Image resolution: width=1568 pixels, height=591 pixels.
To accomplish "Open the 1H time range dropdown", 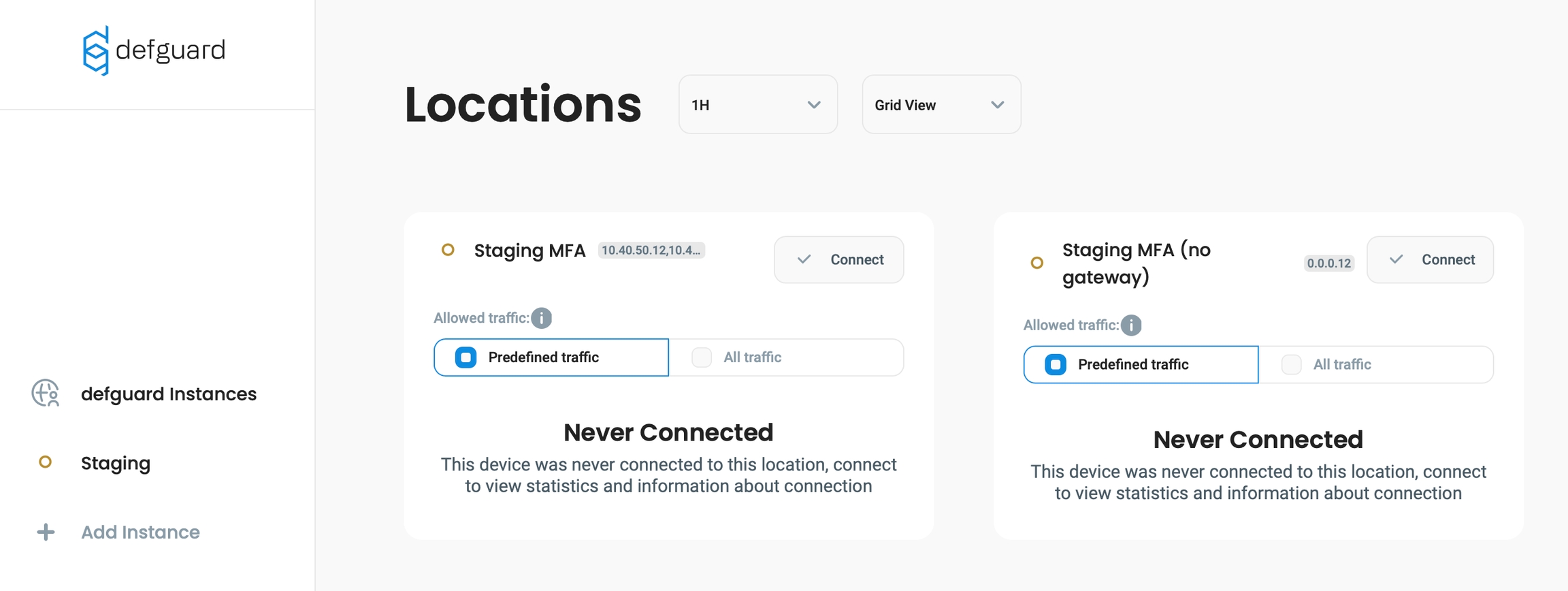I will 757,105.
